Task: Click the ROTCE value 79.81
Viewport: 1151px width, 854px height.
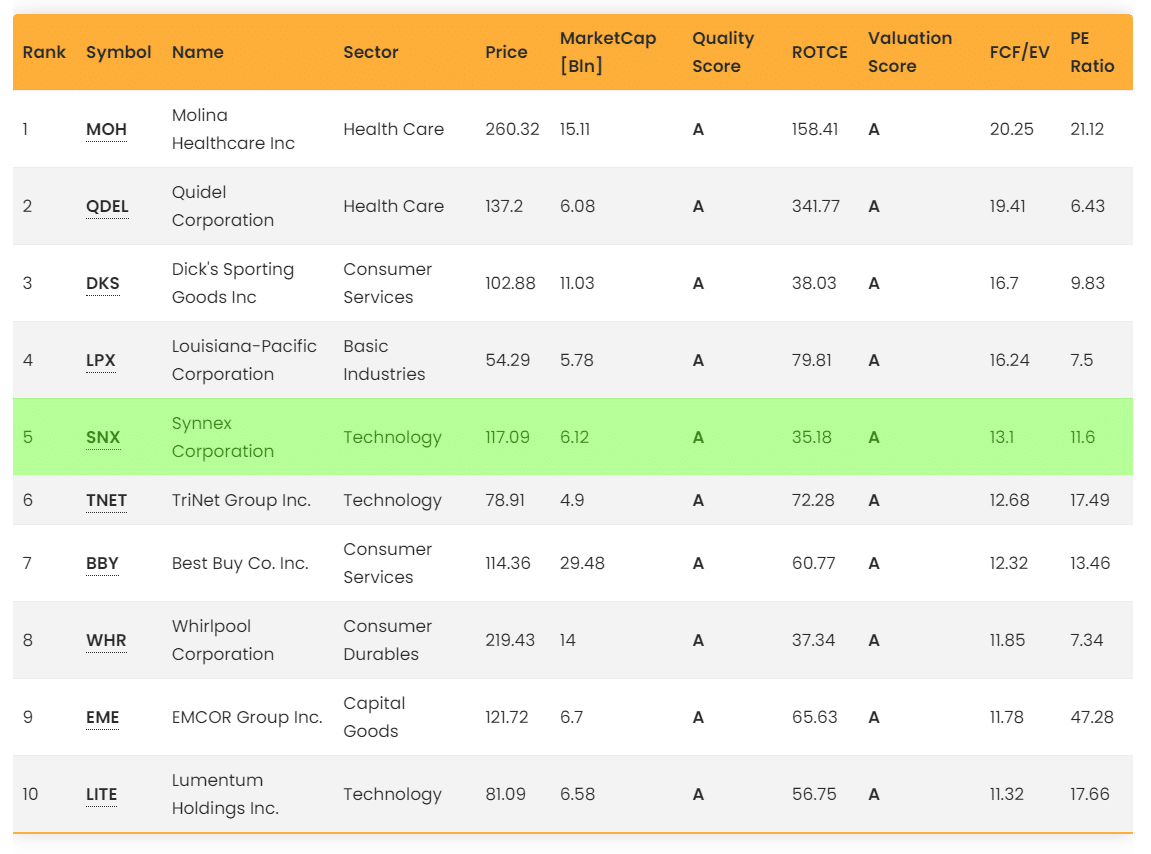Action: pyautogui.click(x=812, y=361)
